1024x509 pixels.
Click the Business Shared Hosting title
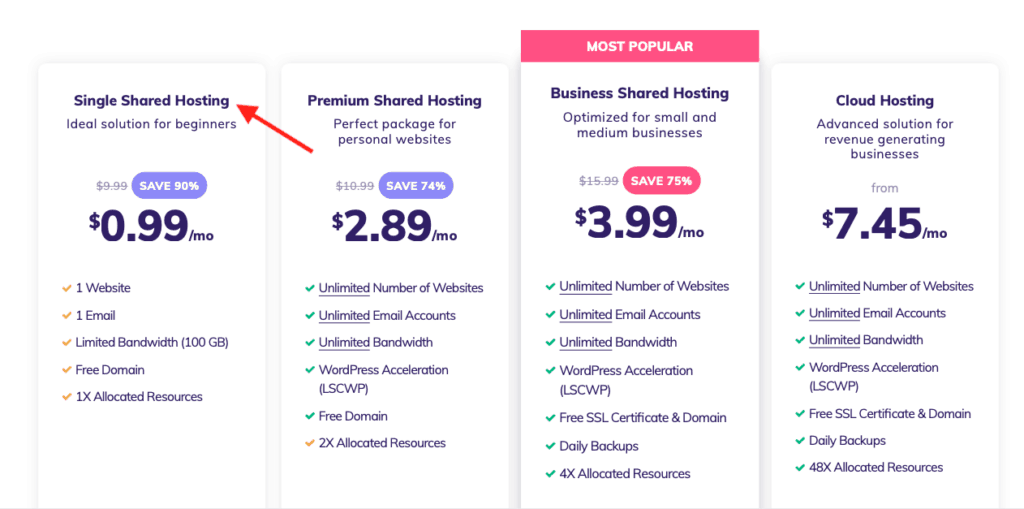pos(639,93)
